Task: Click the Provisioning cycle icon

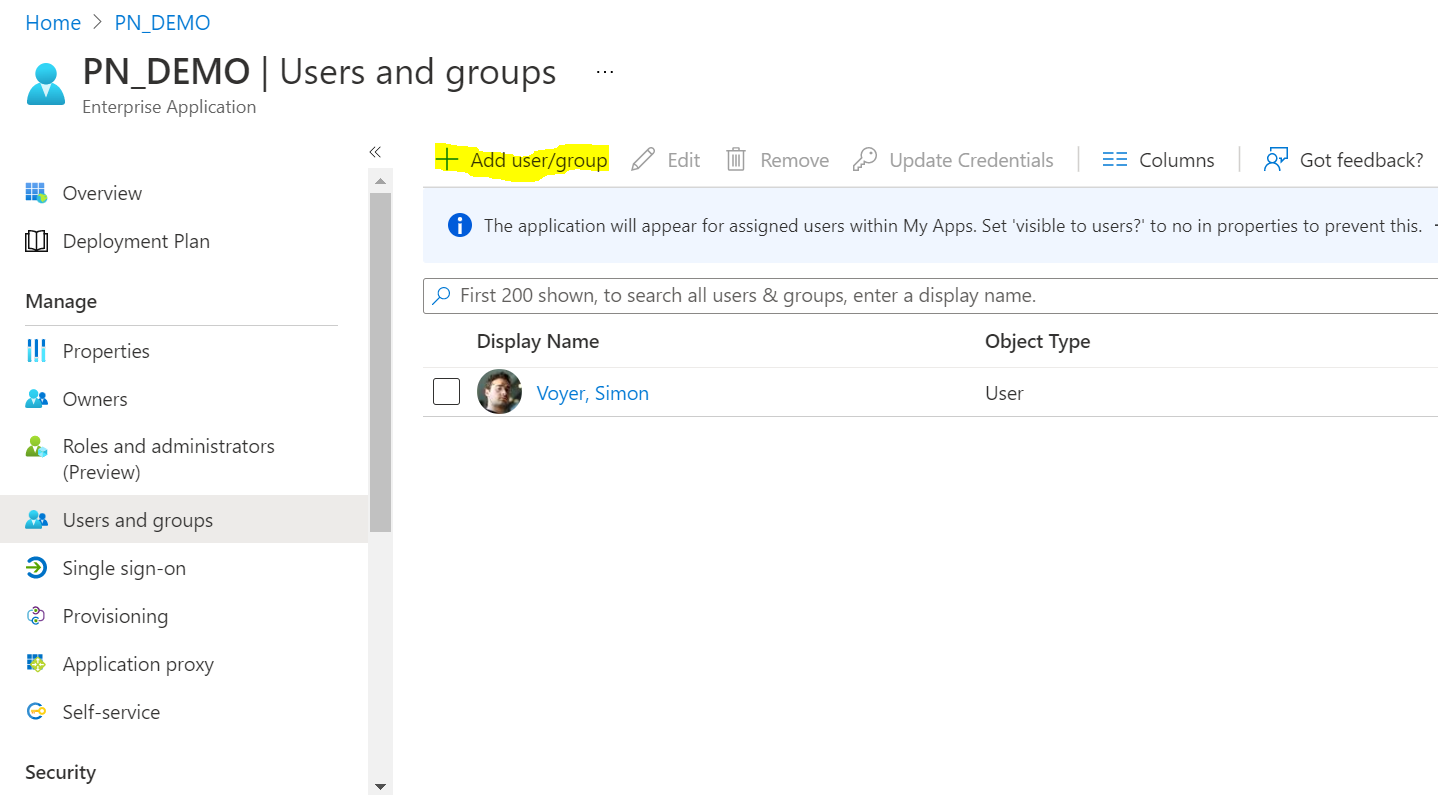Action: click(x=36, y=616)
